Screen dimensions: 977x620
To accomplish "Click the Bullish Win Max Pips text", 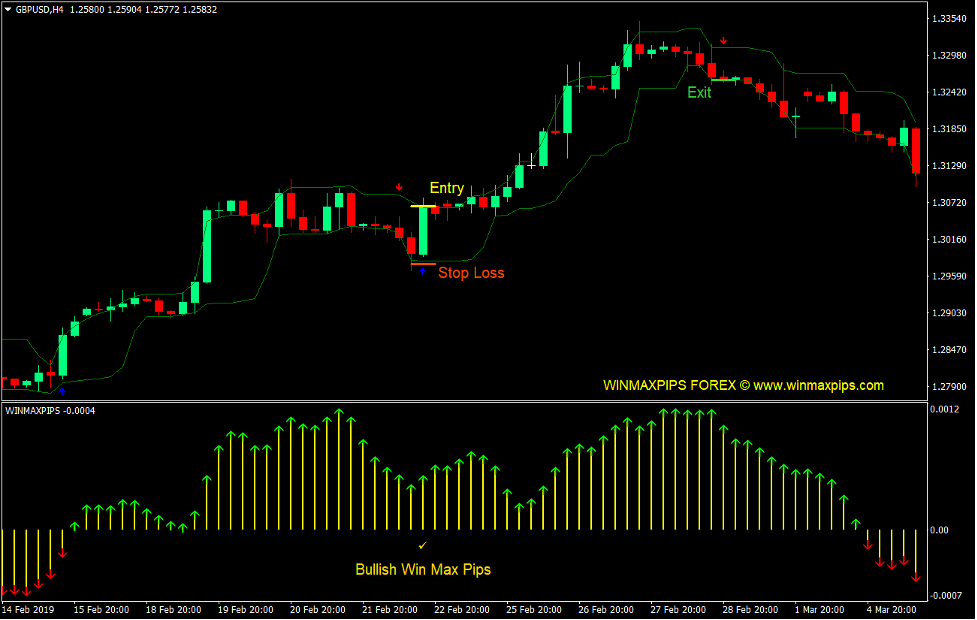I will point(421,568).
